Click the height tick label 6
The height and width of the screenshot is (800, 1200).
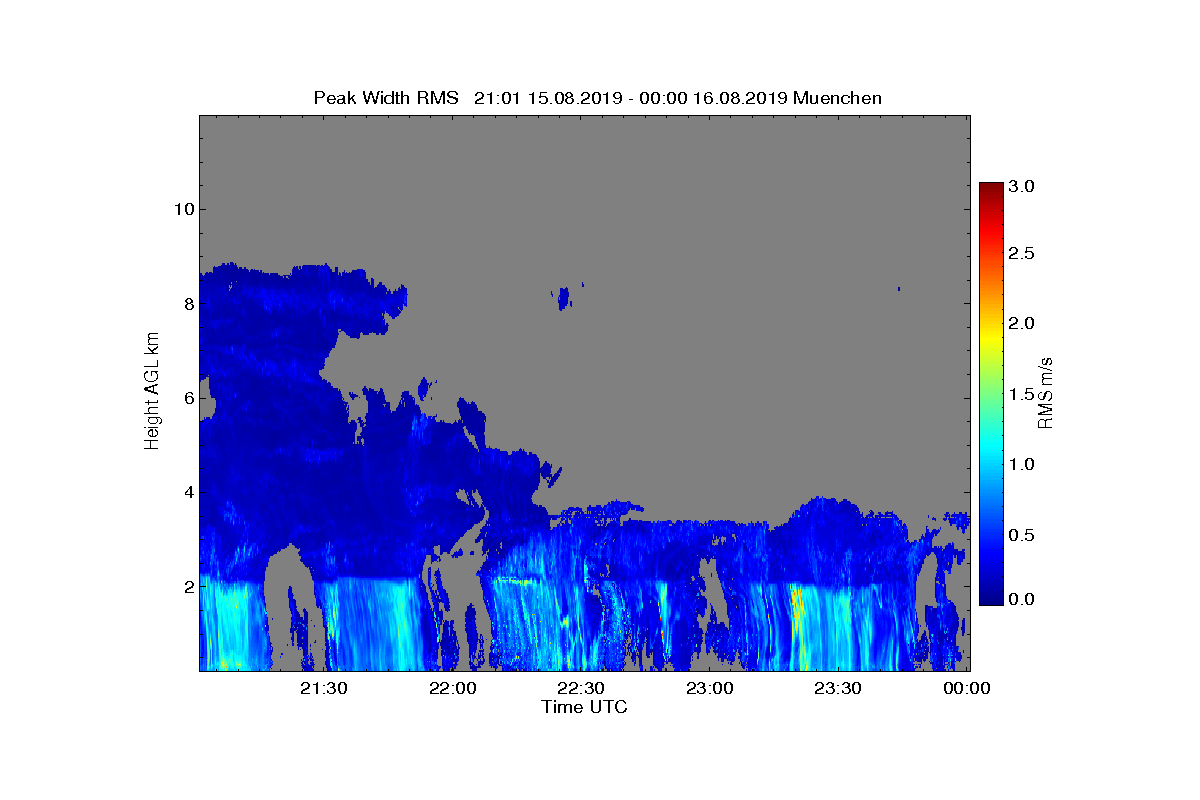187,398
